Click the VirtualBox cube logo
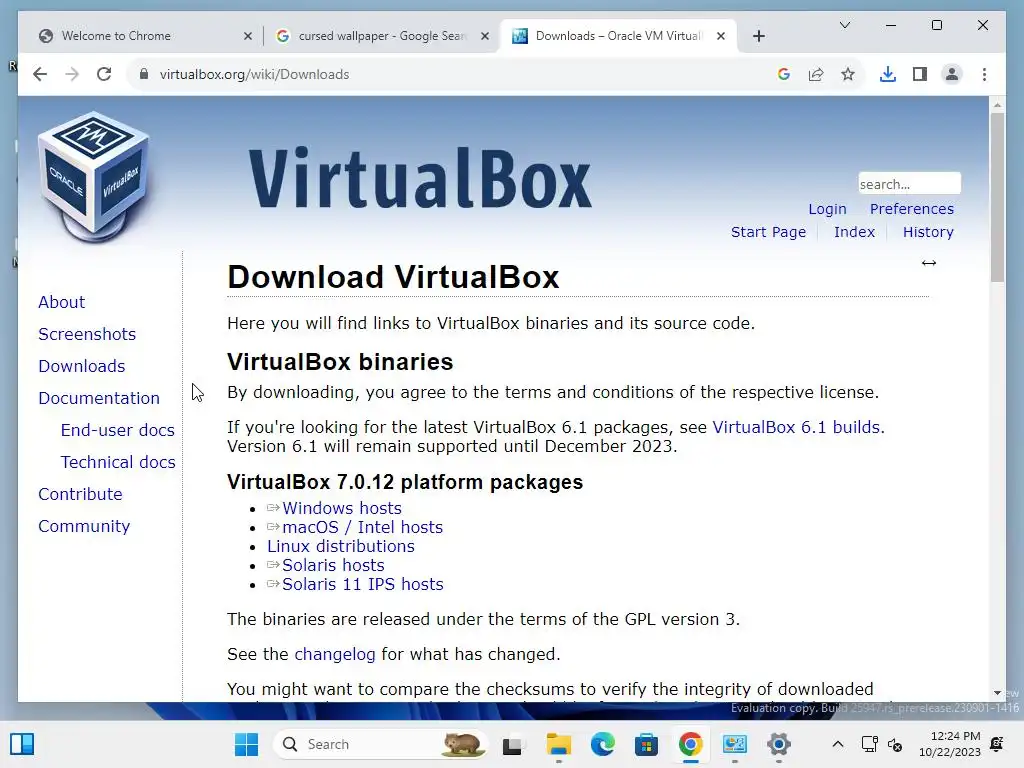The width and height of the screenshot is (1024, 768). click(x=93, y=176)
